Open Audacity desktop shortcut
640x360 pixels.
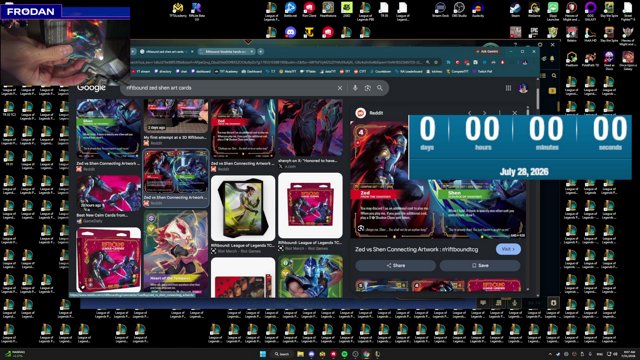pos(478,10)
